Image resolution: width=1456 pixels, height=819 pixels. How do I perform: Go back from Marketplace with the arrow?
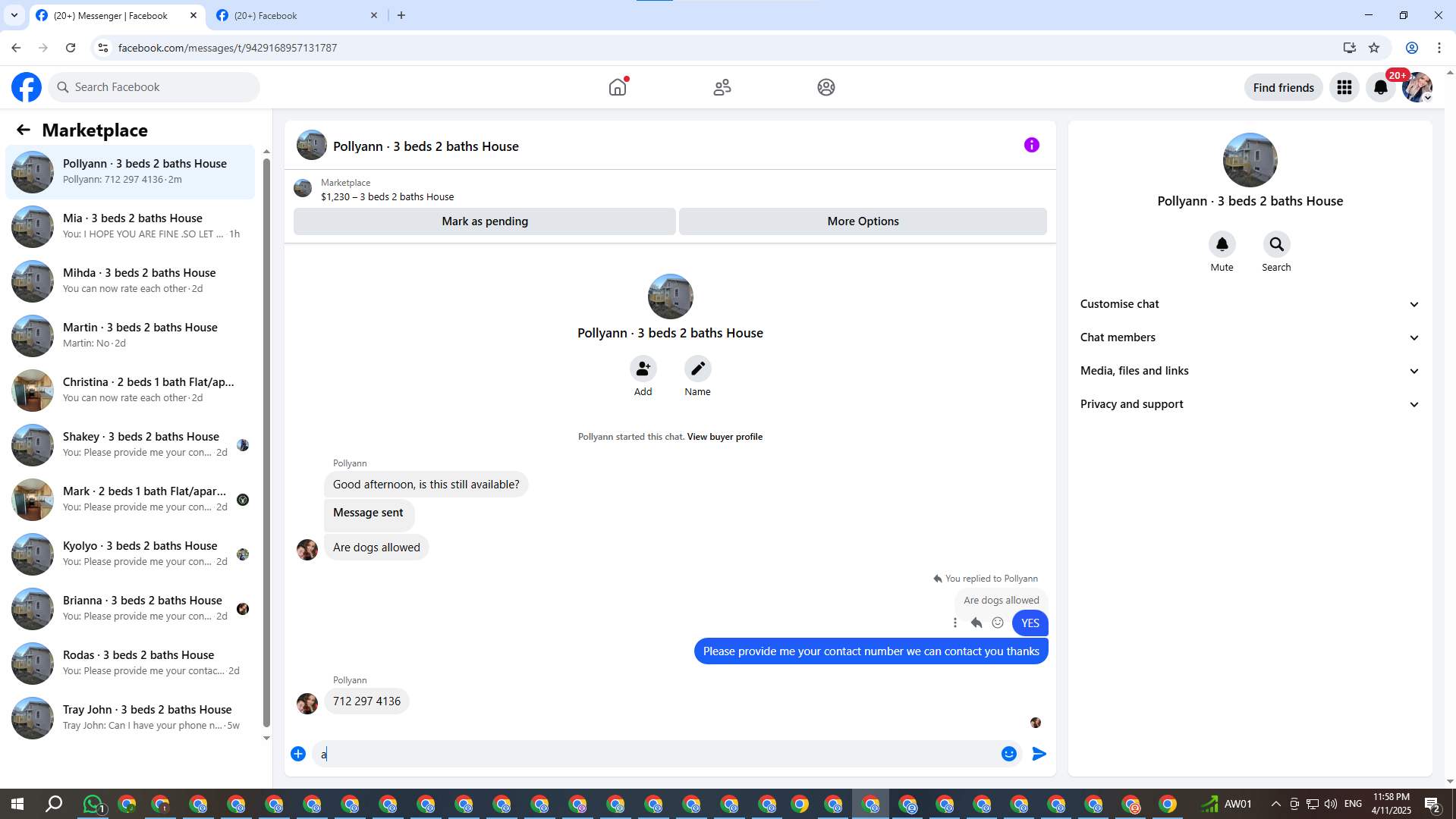[x=24, y=130]
